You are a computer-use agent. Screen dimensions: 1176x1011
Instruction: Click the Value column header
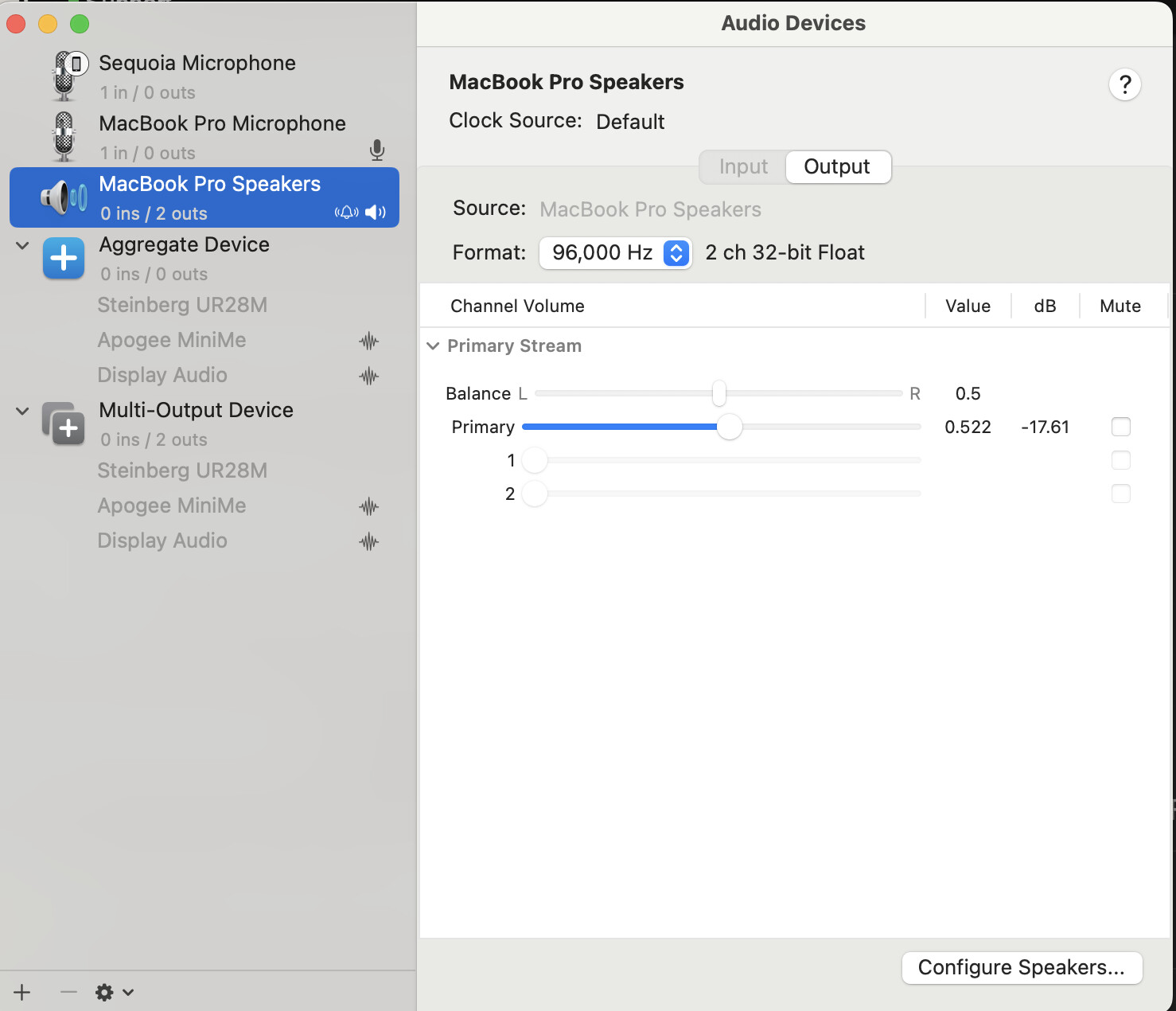(968, 306)
